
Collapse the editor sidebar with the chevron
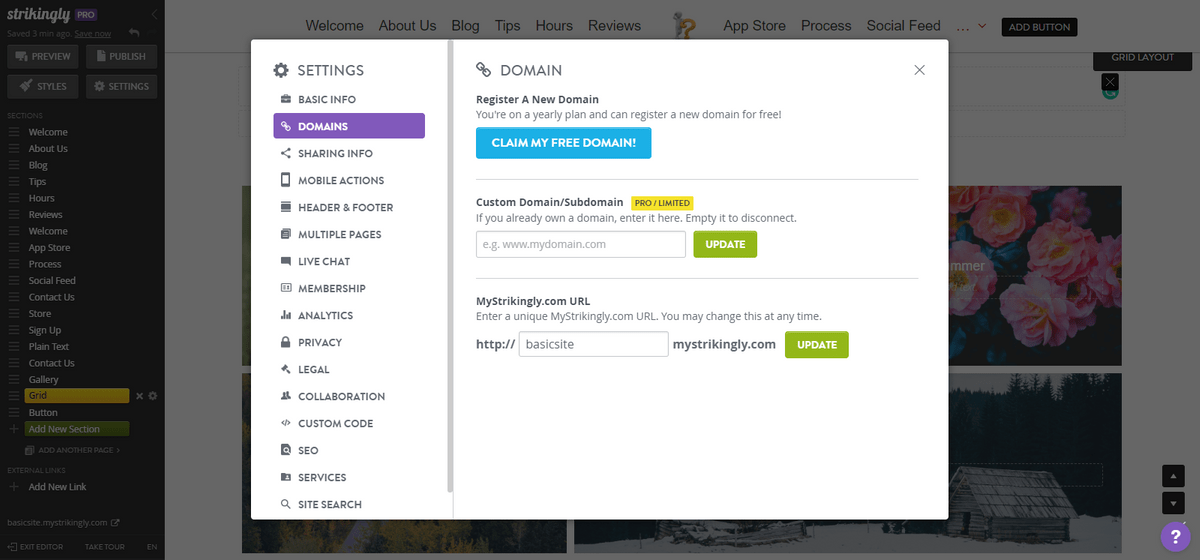pyautogui.click(x=154, y=15)
